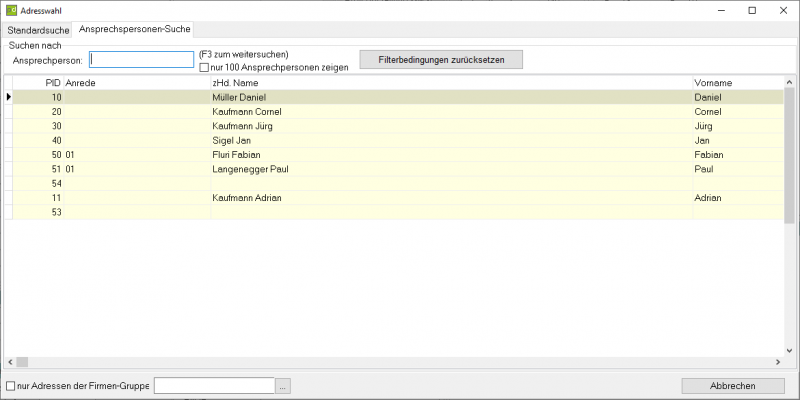Viewport: 800px width, 400px height.
Task: Select row Sigel Jan
Action: [x=398, y=140]
